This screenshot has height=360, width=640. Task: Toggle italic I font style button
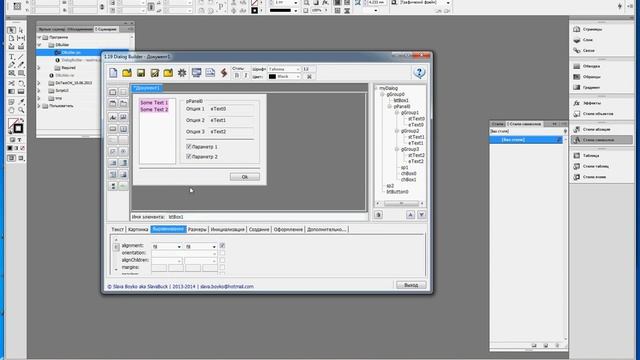point(246,76)
